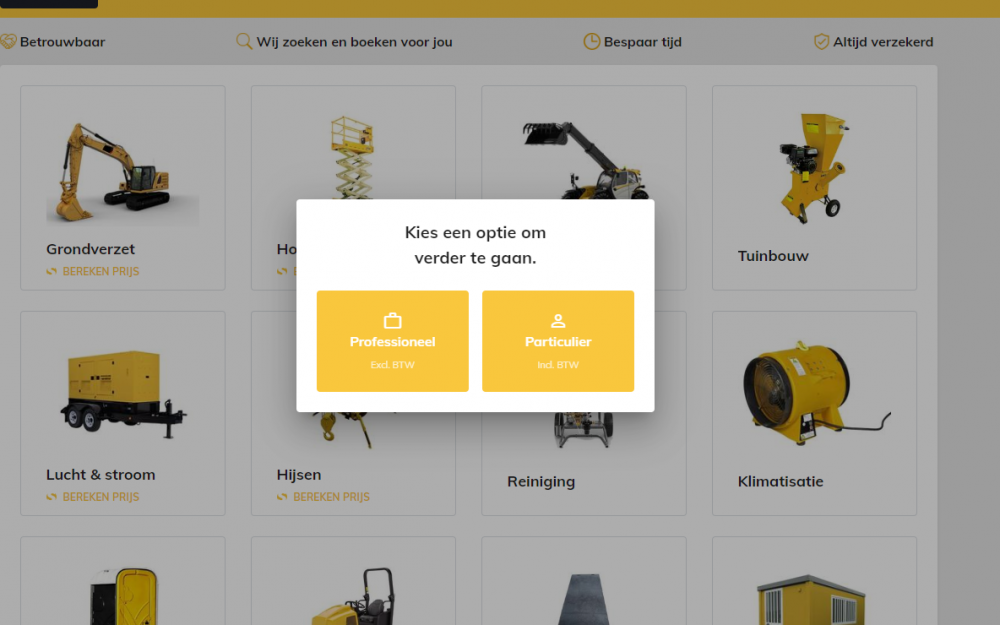Screen dimensions: 1000x625
Task: Open the road roller category image
Action: coord(353,597)
